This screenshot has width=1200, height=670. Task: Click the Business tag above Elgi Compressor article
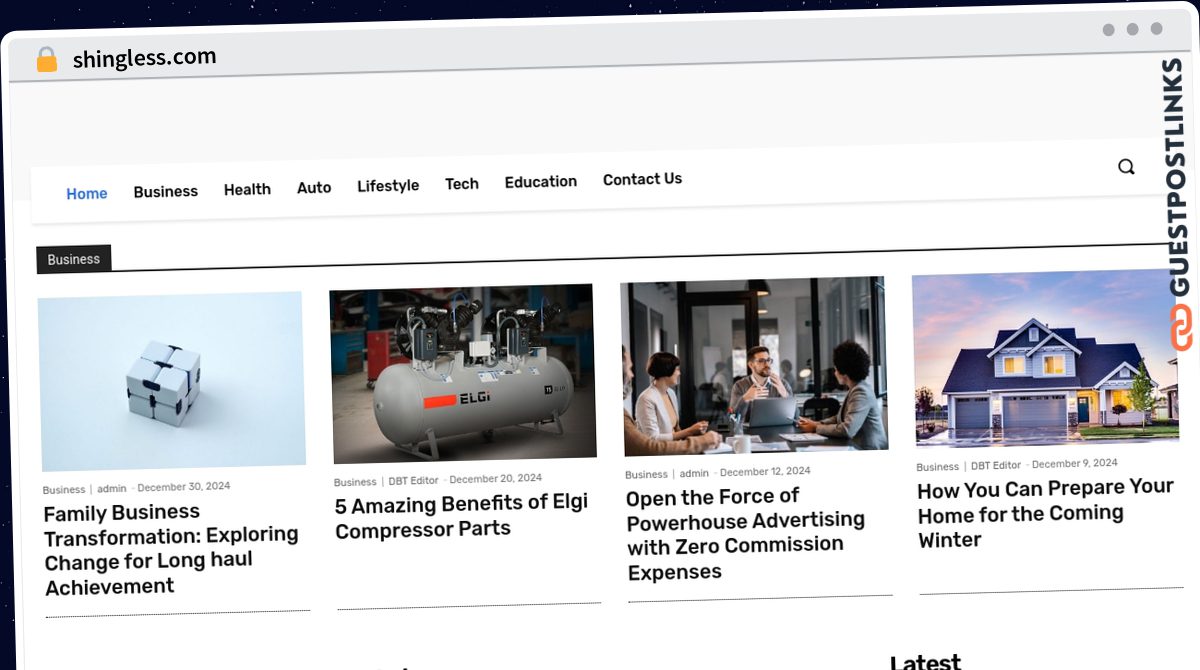(355, 482)
